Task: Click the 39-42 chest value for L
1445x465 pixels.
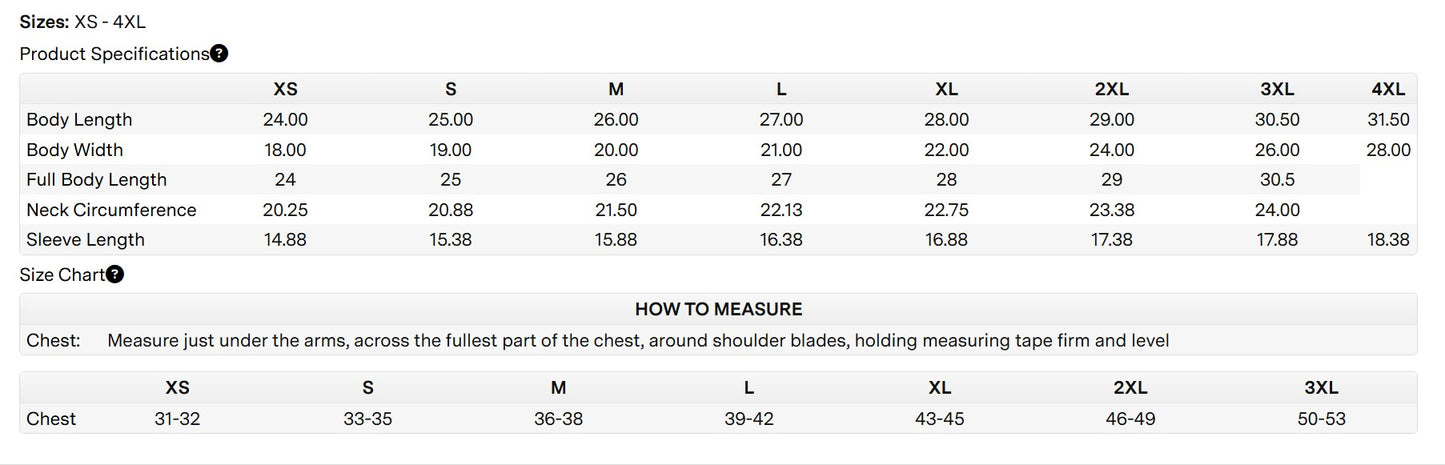Action: [749, 419]
